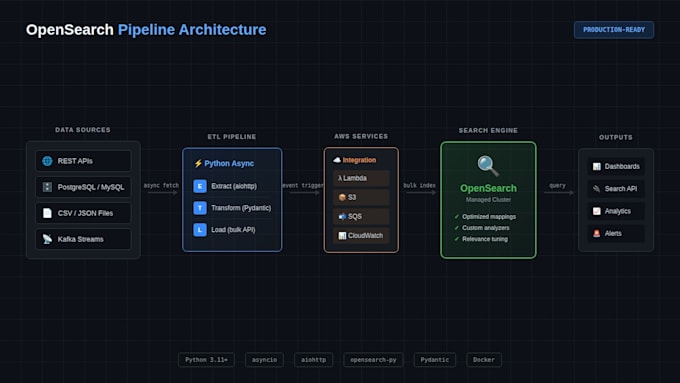Click the magnifying glass OpenSearch icon
The height and width of the screenshot is (383, 680).
pyautogui.click(x=488, y=166)
